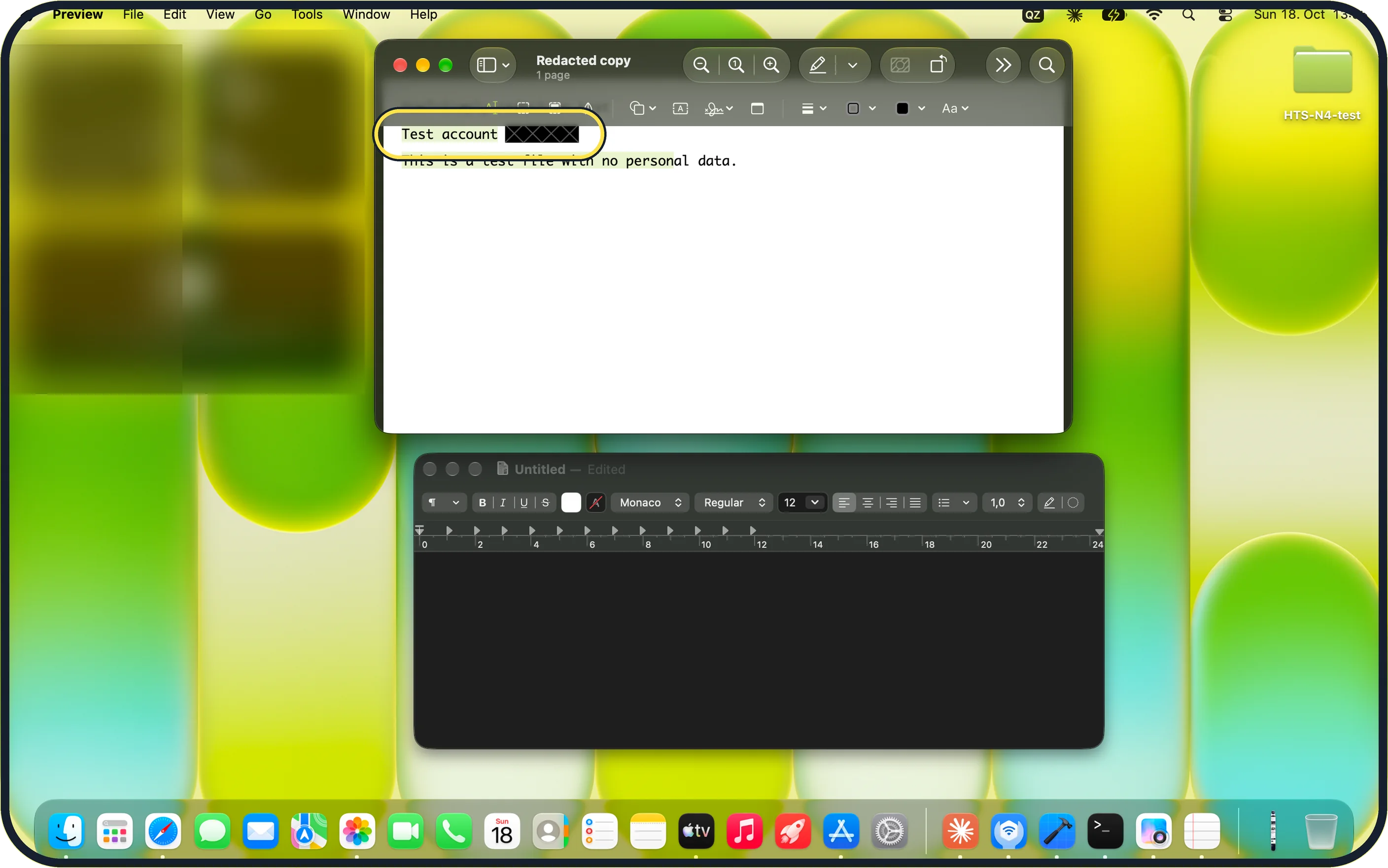Viewport: 1388px width, 868px height.
Task: Toggle Bold in the TextEdit toolbar
Action: 483,503
